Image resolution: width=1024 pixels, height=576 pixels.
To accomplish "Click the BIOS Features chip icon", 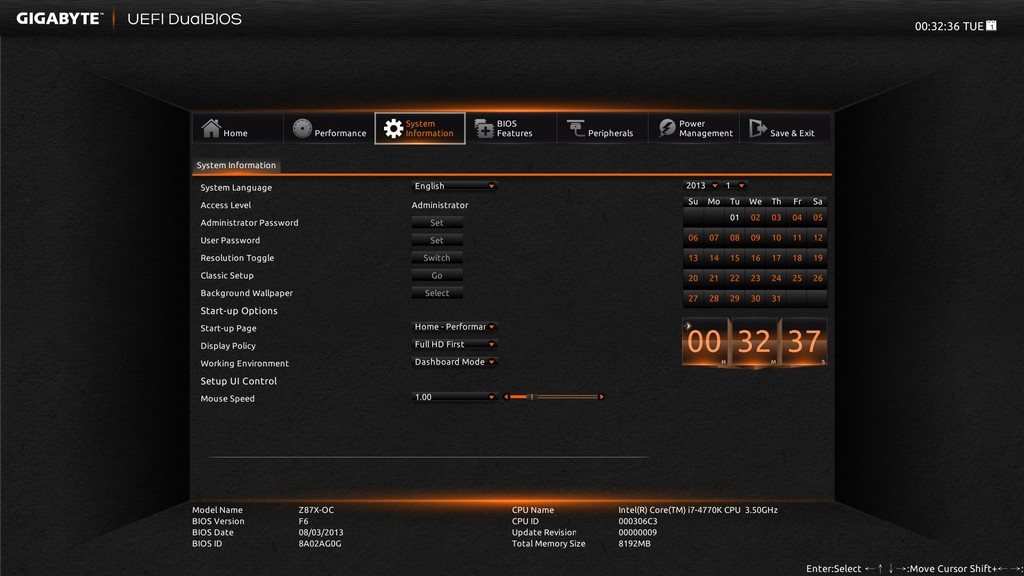I will pyautogui.click(x=484, y=129).
